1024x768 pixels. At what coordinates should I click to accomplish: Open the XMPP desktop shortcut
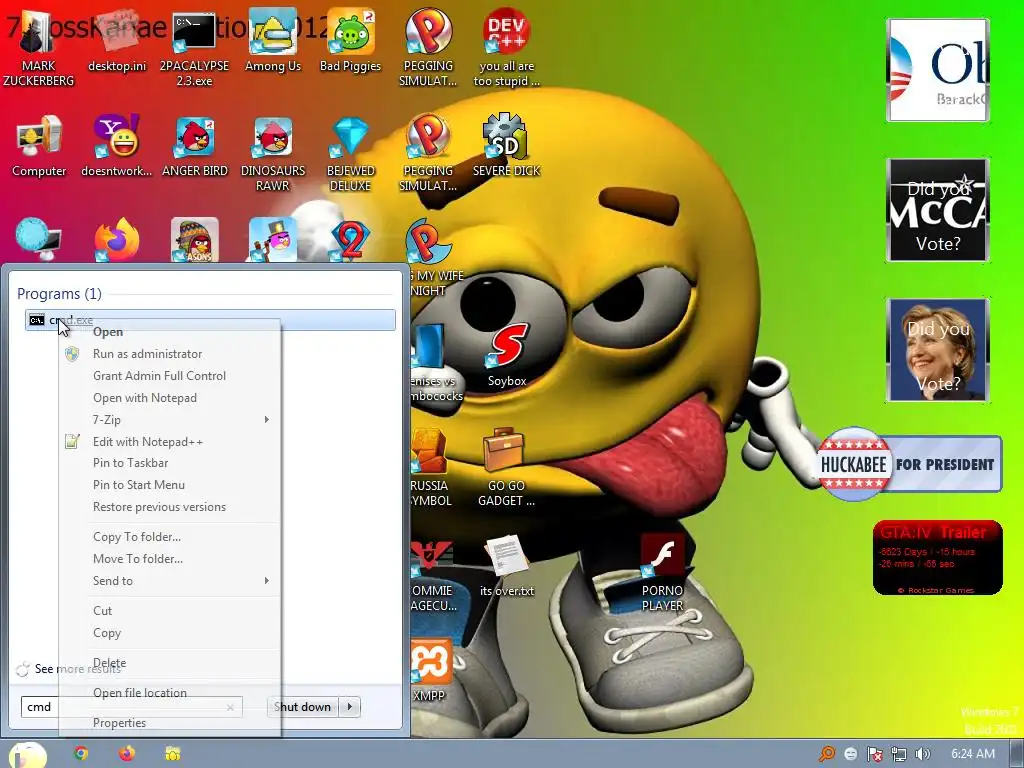(x=430, y=670)
